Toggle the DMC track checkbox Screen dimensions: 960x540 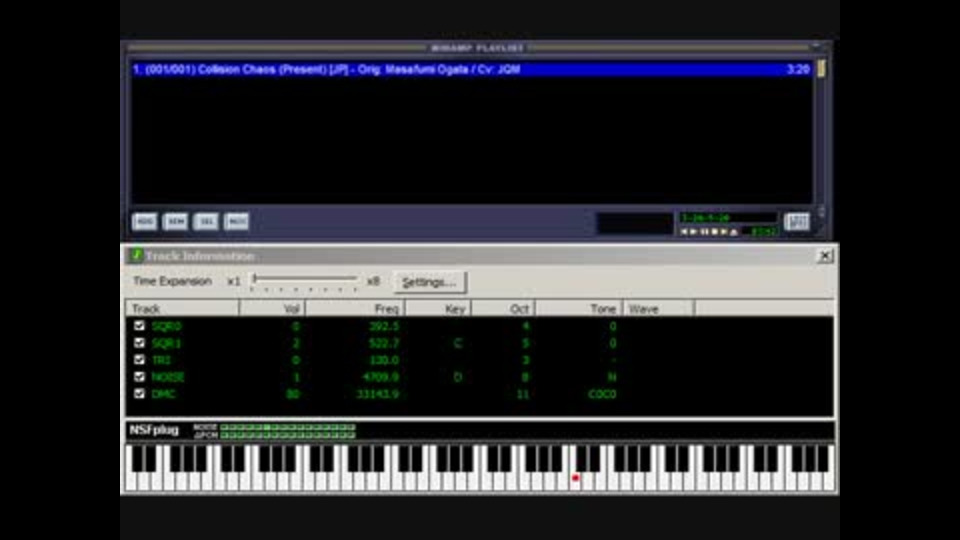point(139,394)
